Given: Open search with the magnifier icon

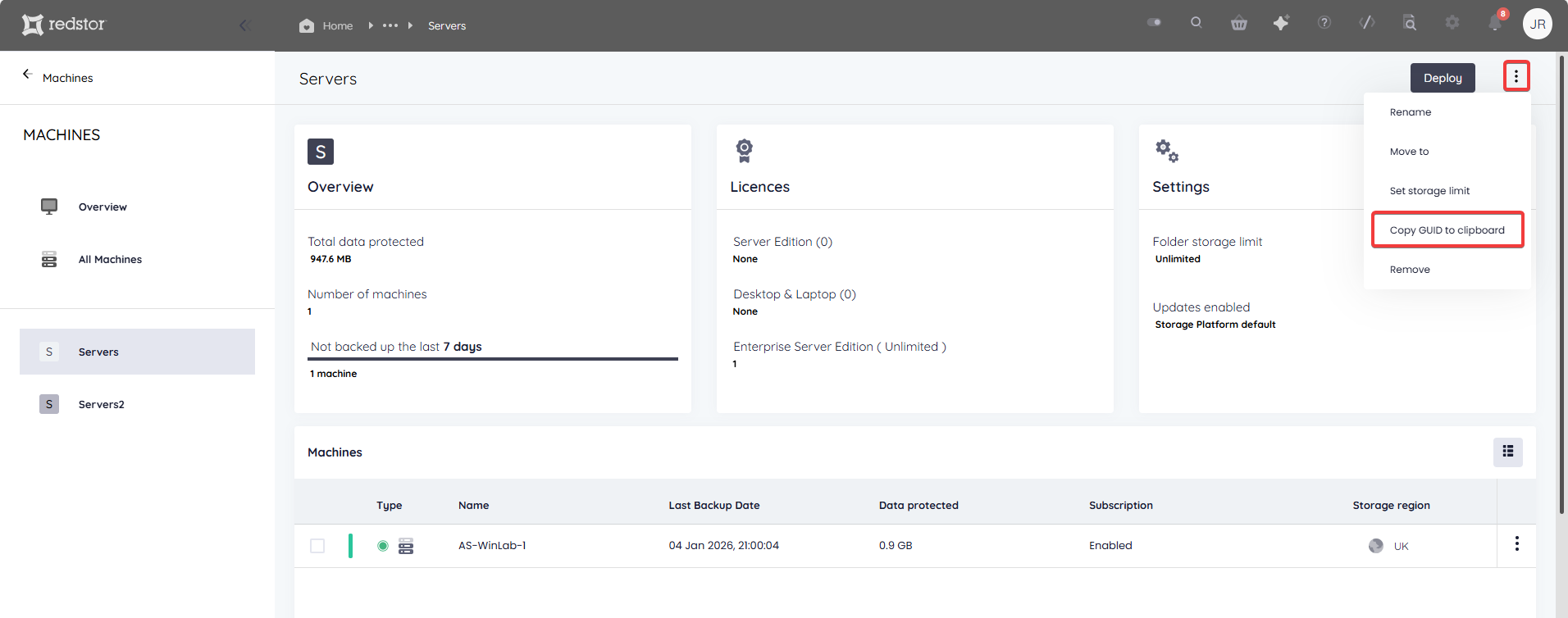Looking at the screenshot, I should click(1197, 23).
